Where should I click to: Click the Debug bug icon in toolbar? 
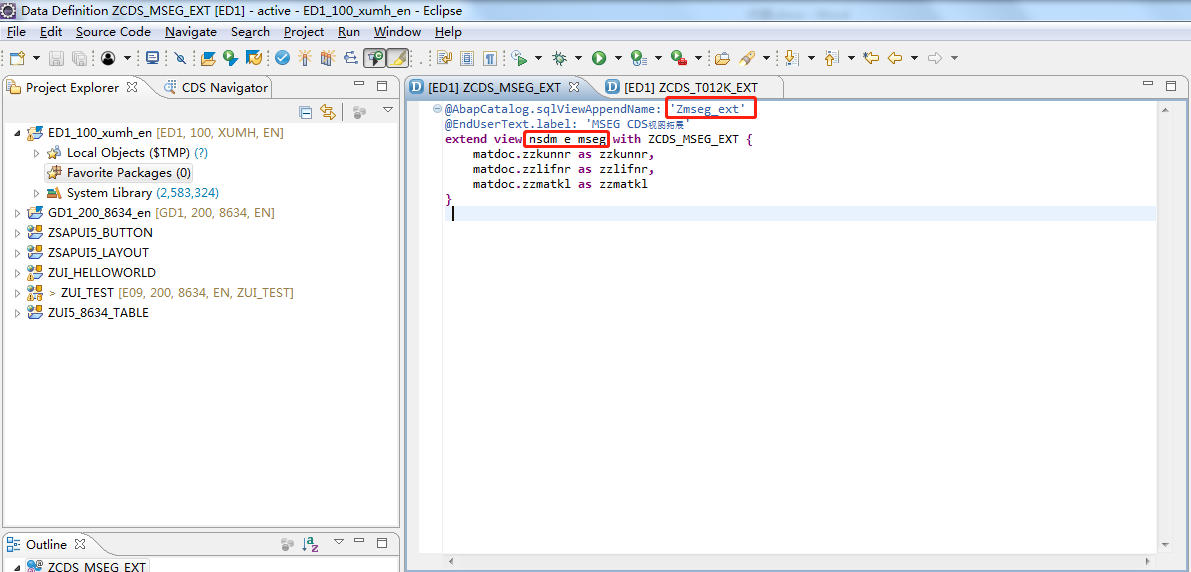[559, 58]
